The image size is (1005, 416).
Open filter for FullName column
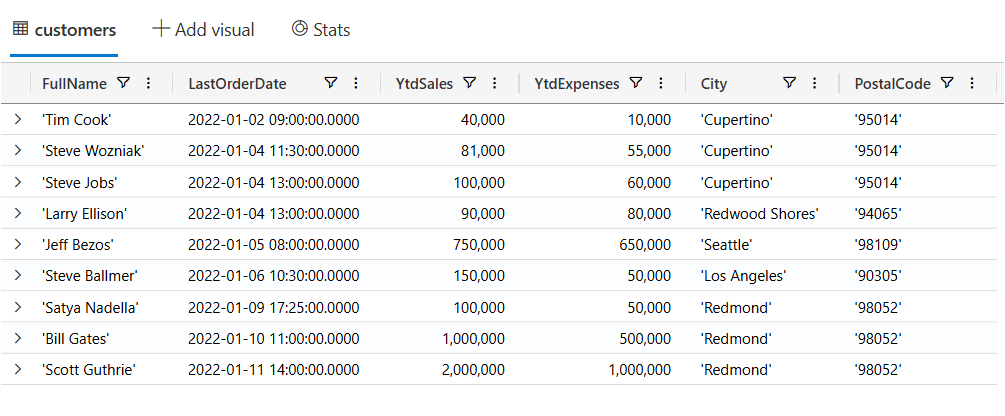click(x=124, y=84)
